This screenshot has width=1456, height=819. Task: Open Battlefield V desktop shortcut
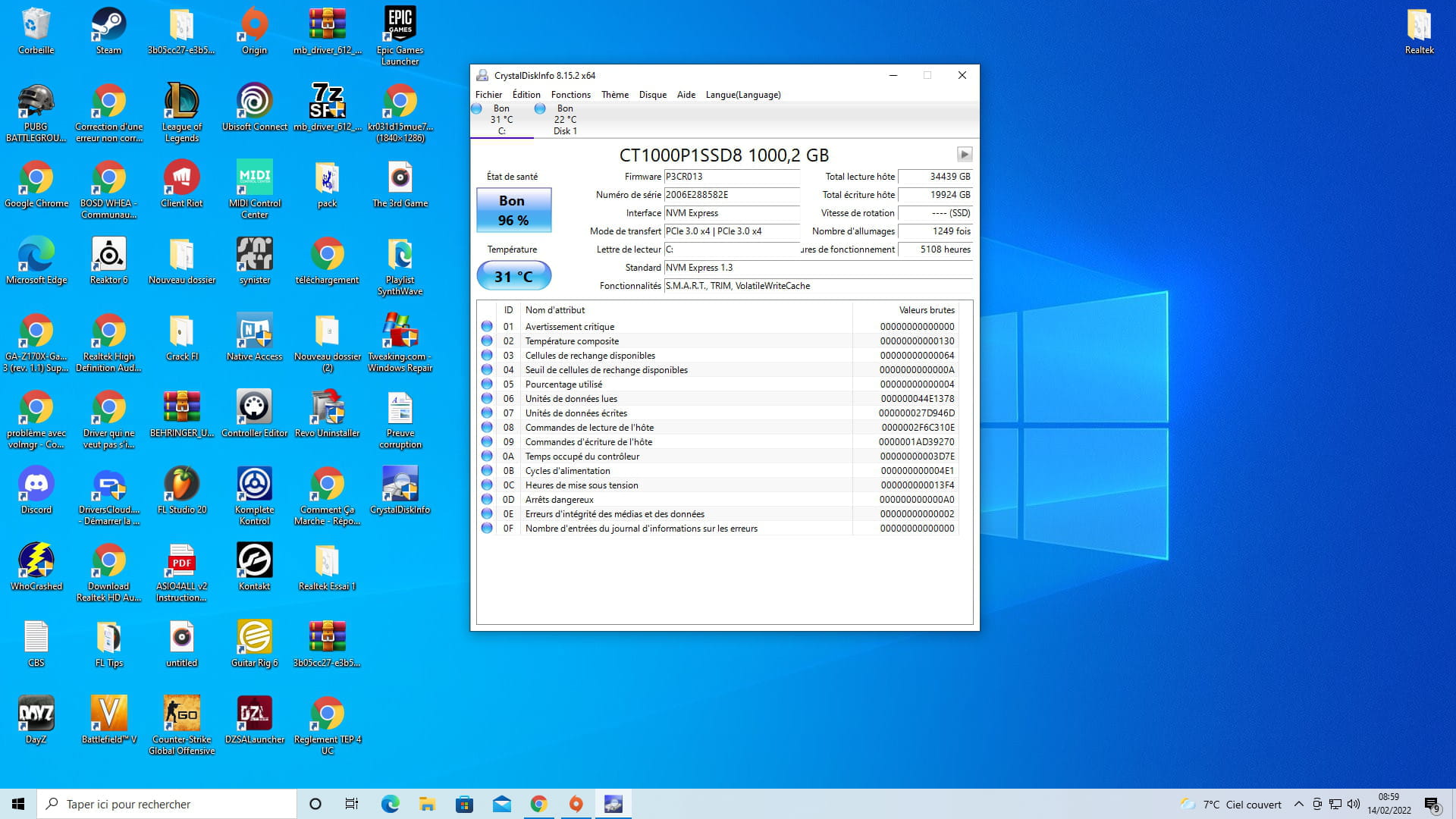108,720
